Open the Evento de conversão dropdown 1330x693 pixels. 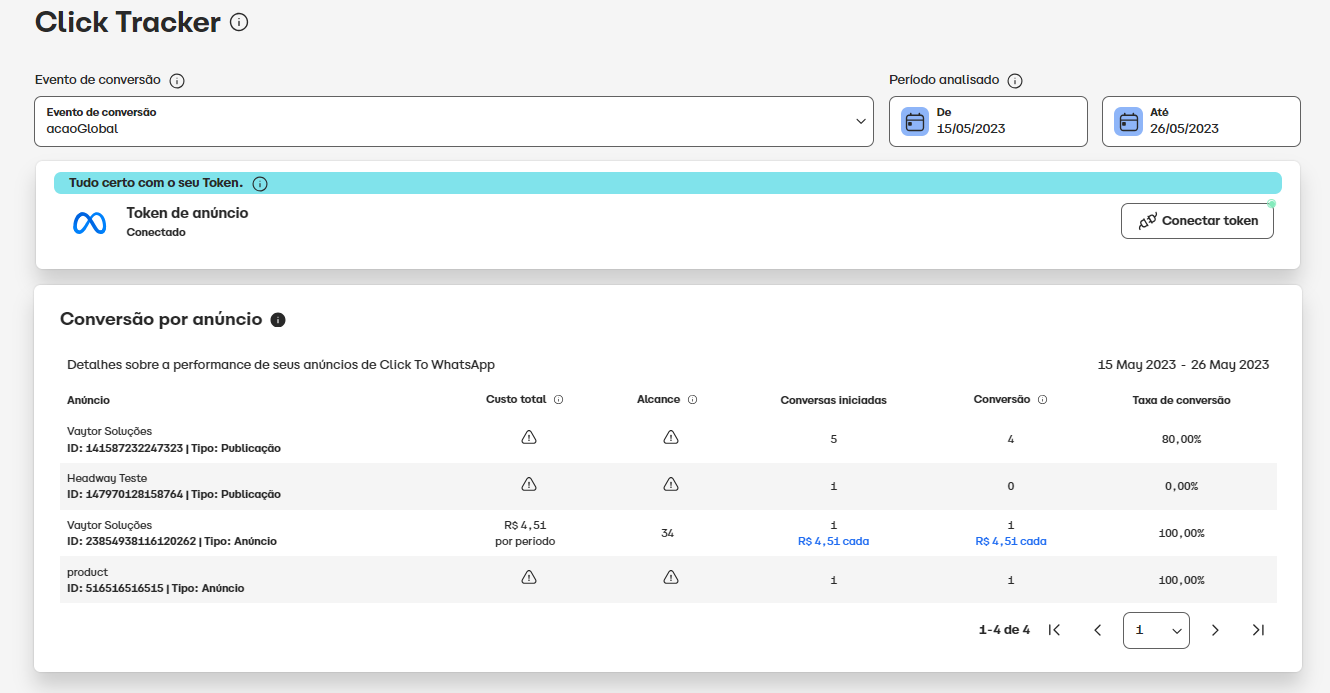(x=454, y=121)
